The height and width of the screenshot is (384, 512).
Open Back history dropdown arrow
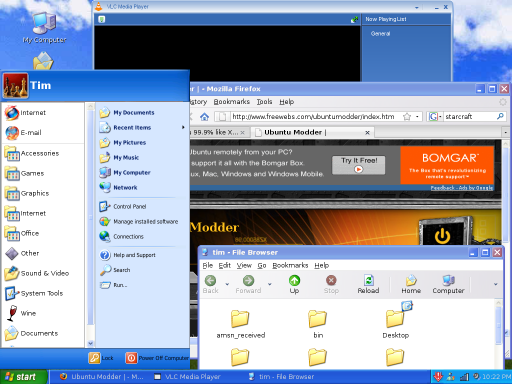[227, 284]
